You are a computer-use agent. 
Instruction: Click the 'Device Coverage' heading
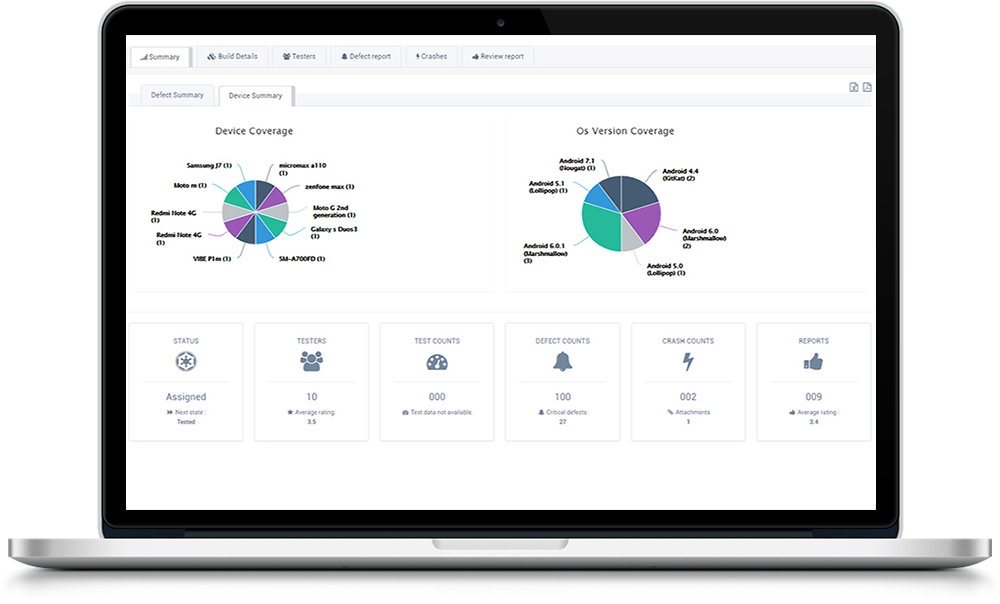tap(254, 131)
